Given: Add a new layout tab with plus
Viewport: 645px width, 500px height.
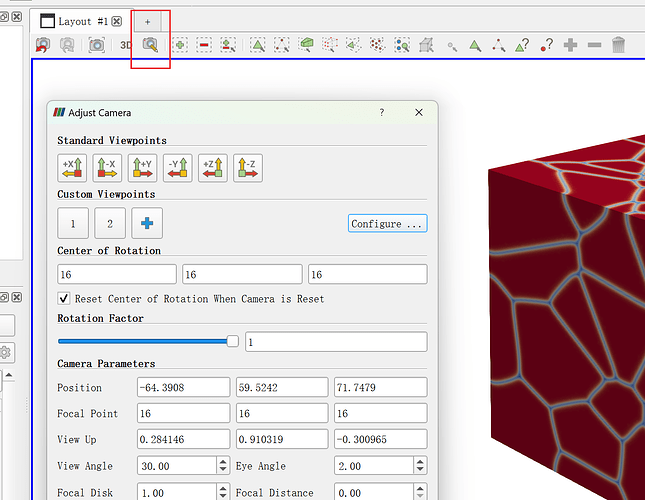Looking at the screenshot, I should [x=147, y=22].
